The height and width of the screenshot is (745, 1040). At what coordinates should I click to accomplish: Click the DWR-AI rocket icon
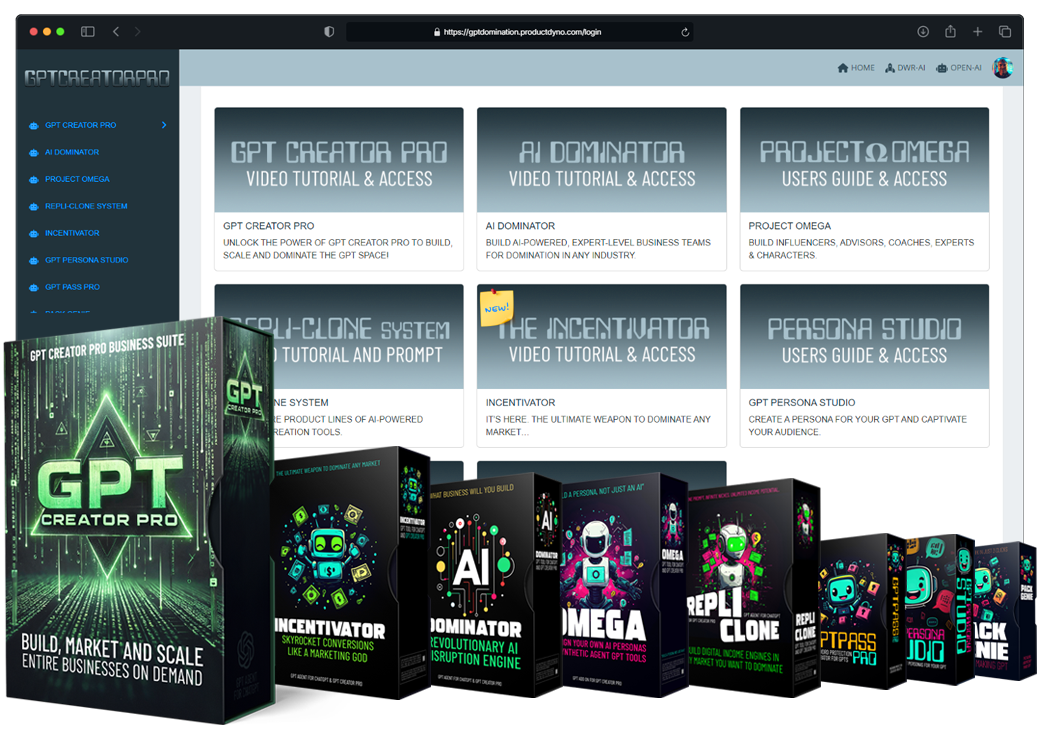(x=890, y=67)
